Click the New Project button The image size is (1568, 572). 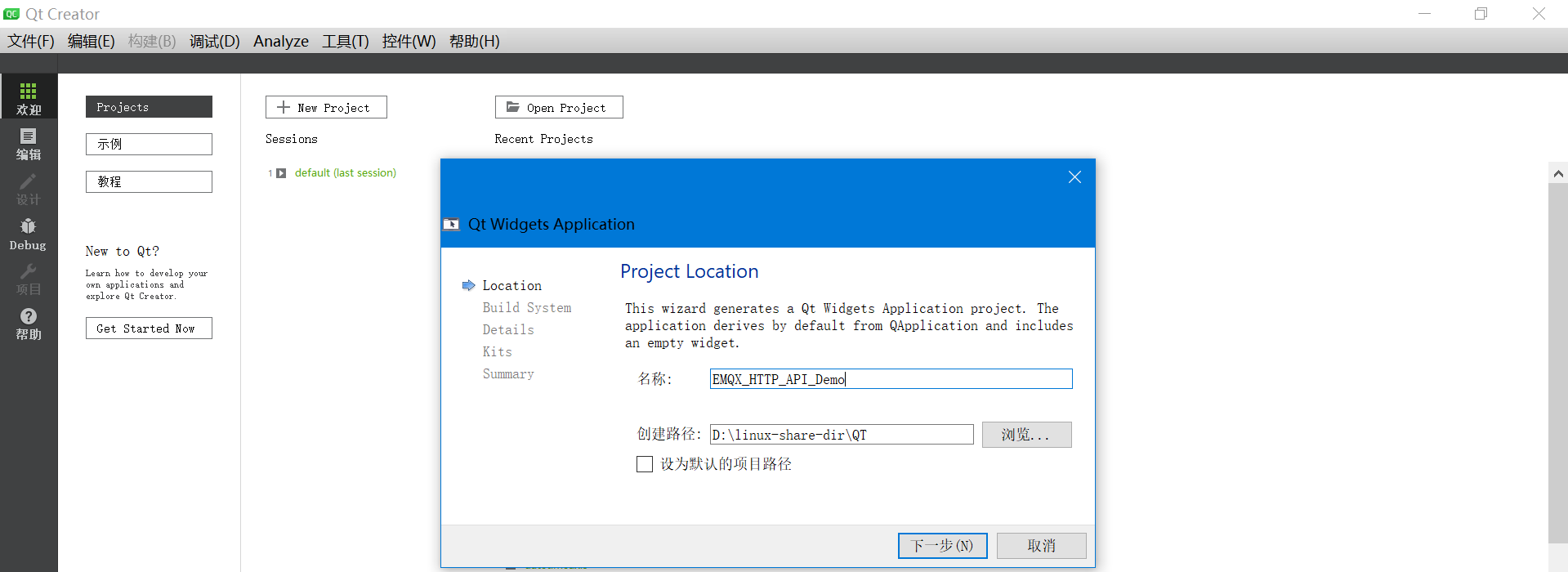(x=326, y=107)
